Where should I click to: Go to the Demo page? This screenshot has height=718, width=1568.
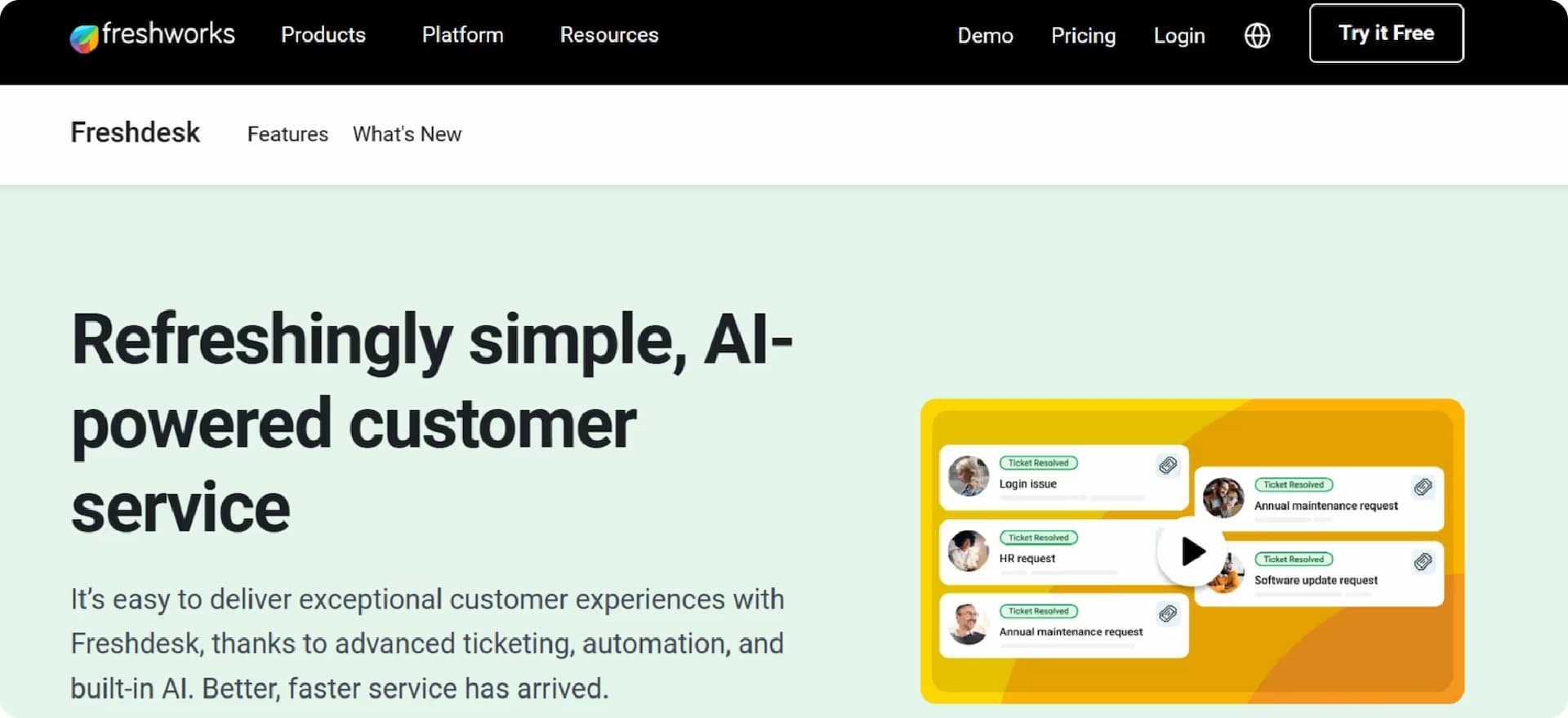click(986, 36)
